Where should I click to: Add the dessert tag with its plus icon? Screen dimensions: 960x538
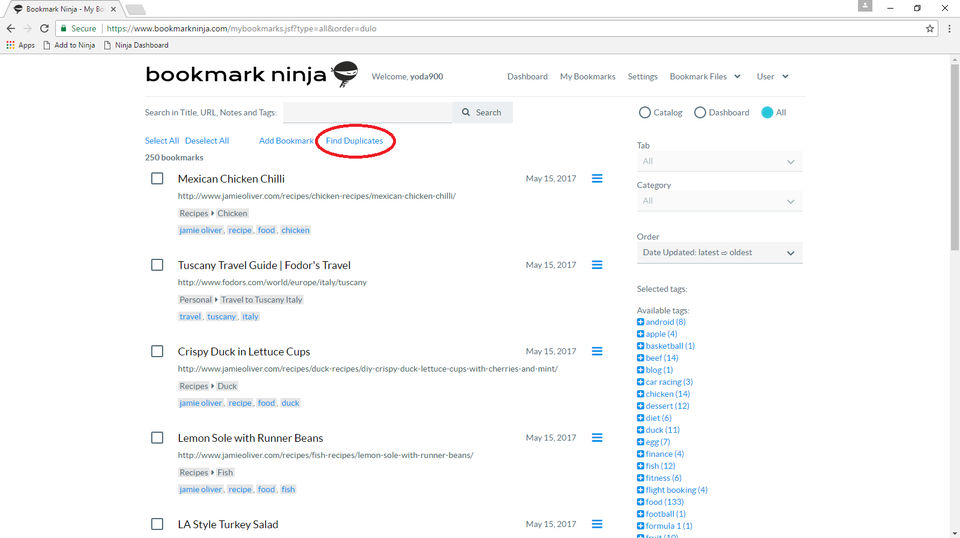pyautogui.click(x=640, y=406)
